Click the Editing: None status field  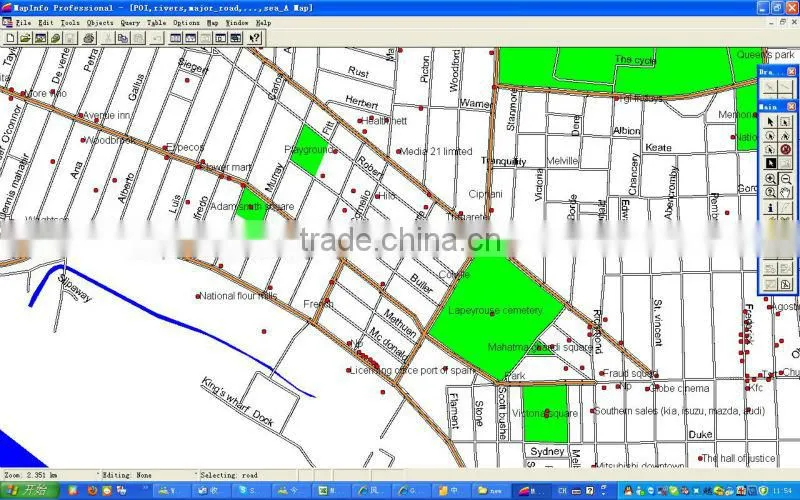(127, 475)
